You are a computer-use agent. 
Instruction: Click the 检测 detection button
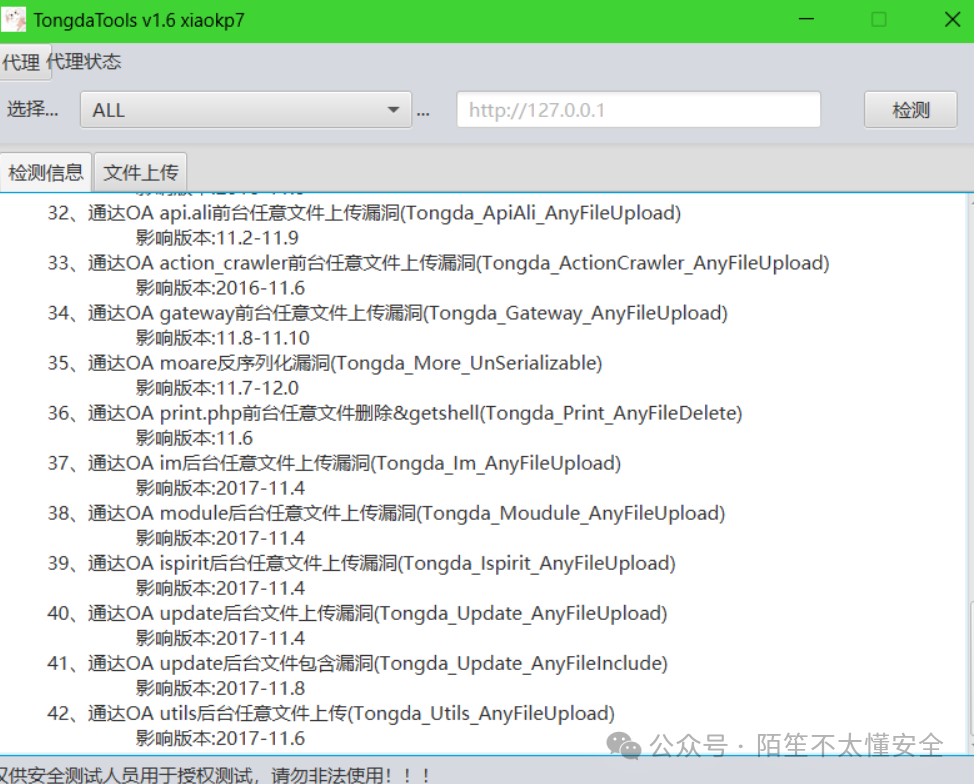(x=909, y=110)
